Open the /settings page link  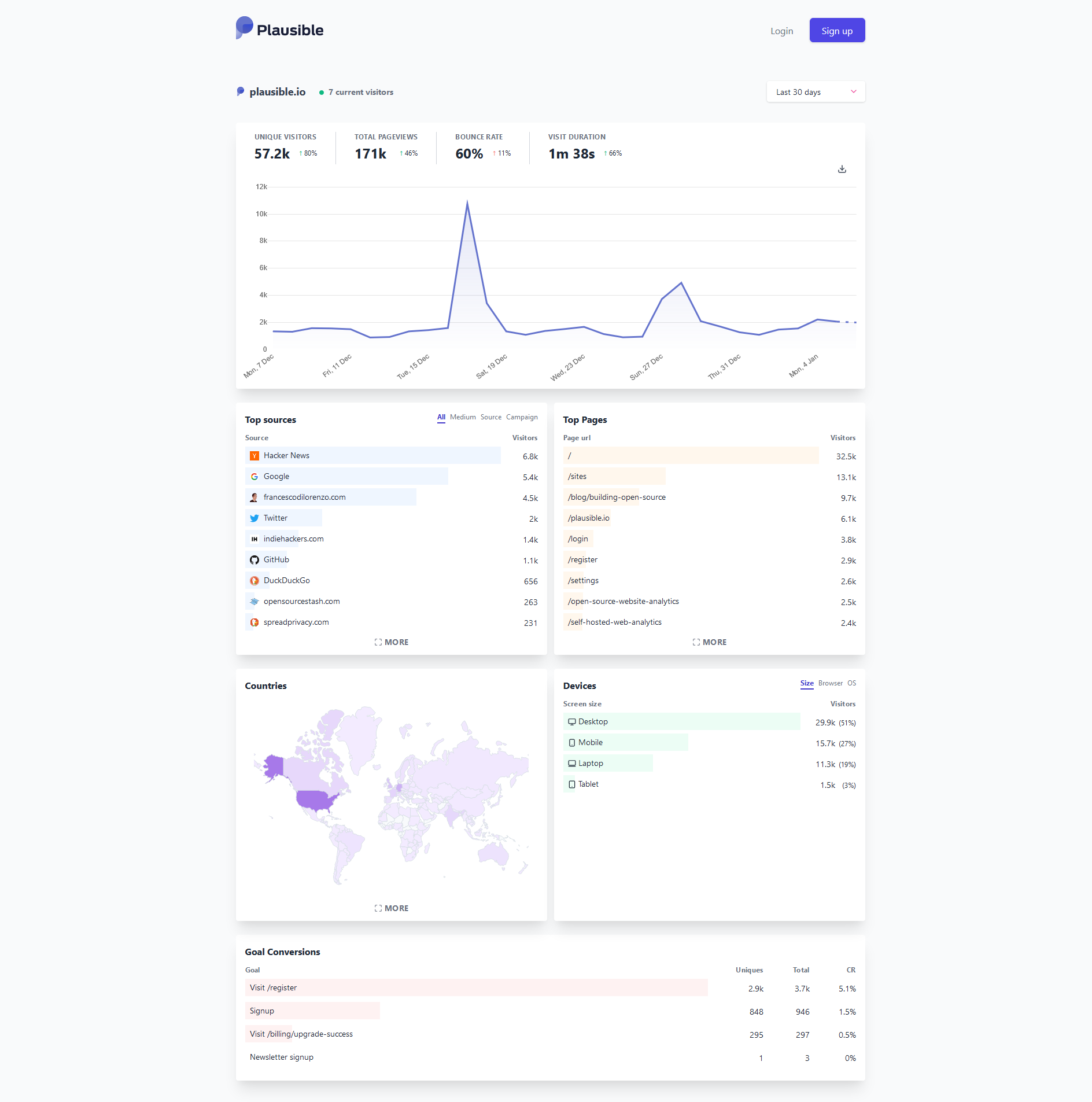pyautogui.click(x=583, y=581)
